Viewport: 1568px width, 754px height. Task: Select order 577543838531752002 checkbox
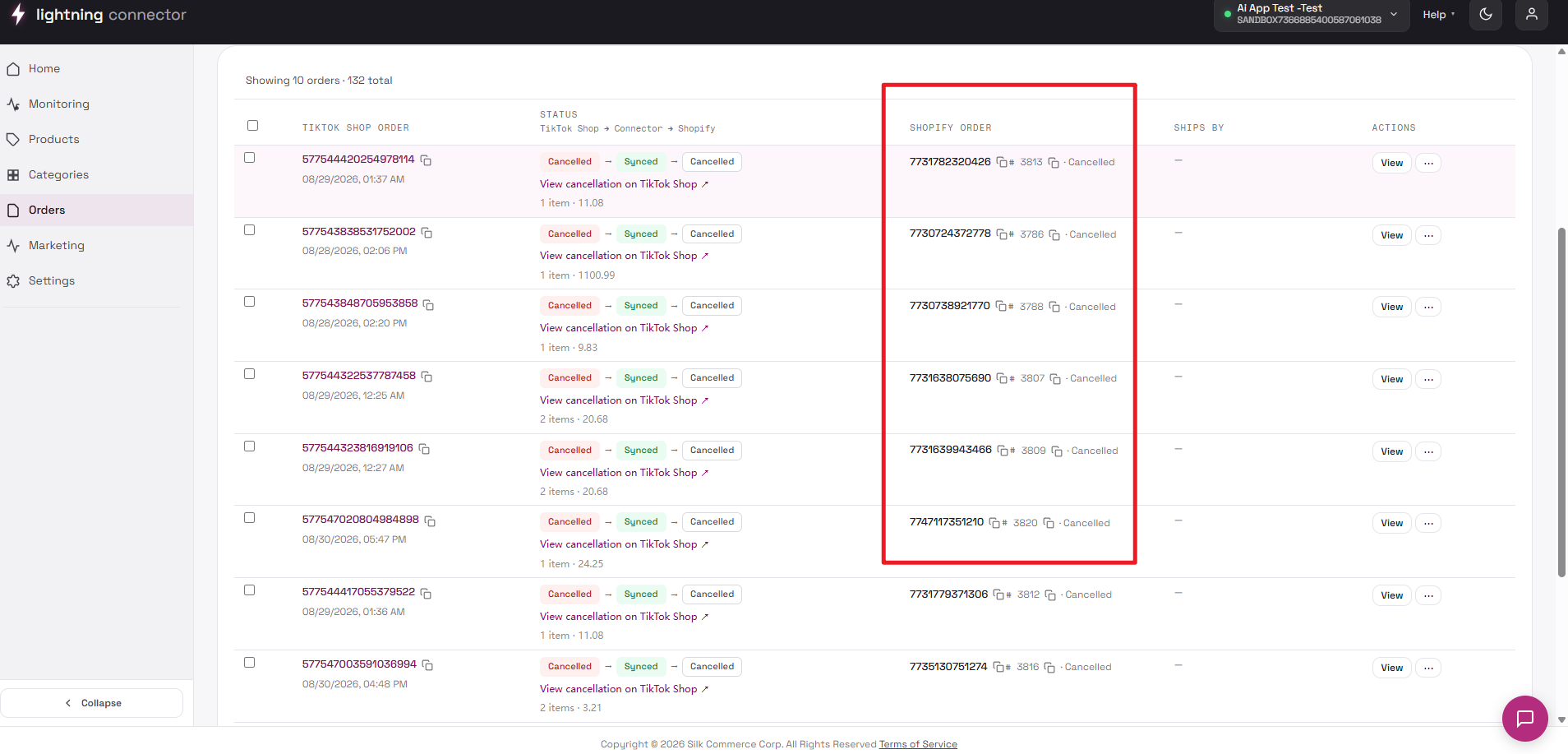[250, 230]
